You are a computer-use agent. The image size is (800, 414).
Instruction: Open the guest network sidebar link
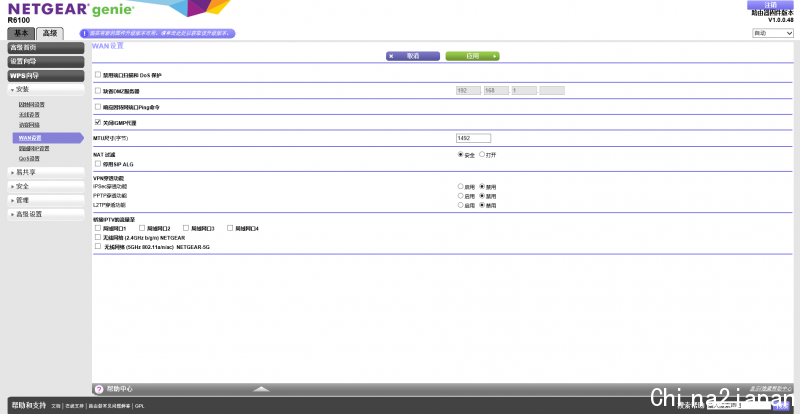click(29, 125)
